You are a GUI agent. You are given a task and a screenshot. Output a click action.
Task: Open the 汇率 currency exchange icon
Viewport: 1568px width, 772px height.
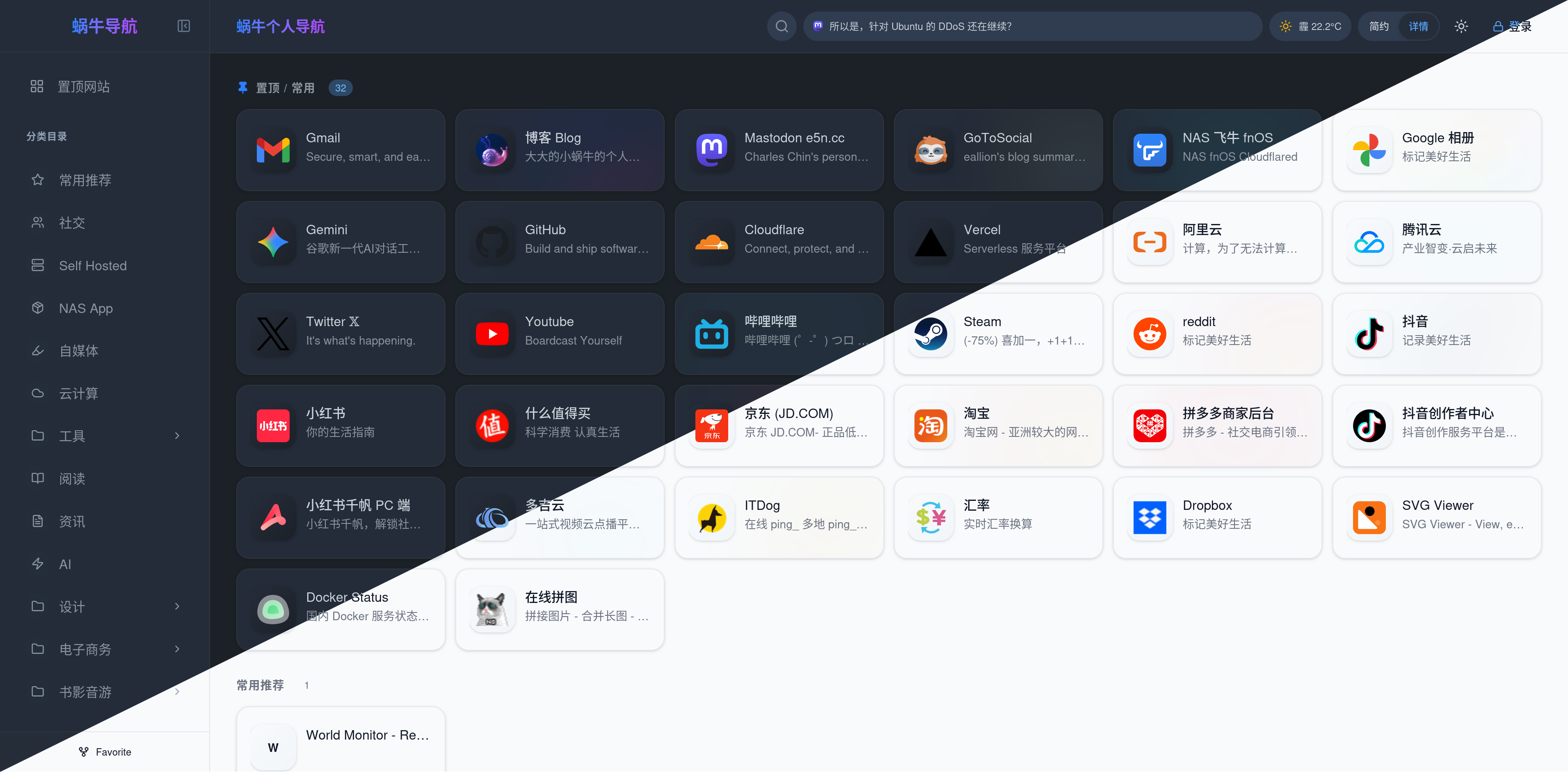pos(931,518)
